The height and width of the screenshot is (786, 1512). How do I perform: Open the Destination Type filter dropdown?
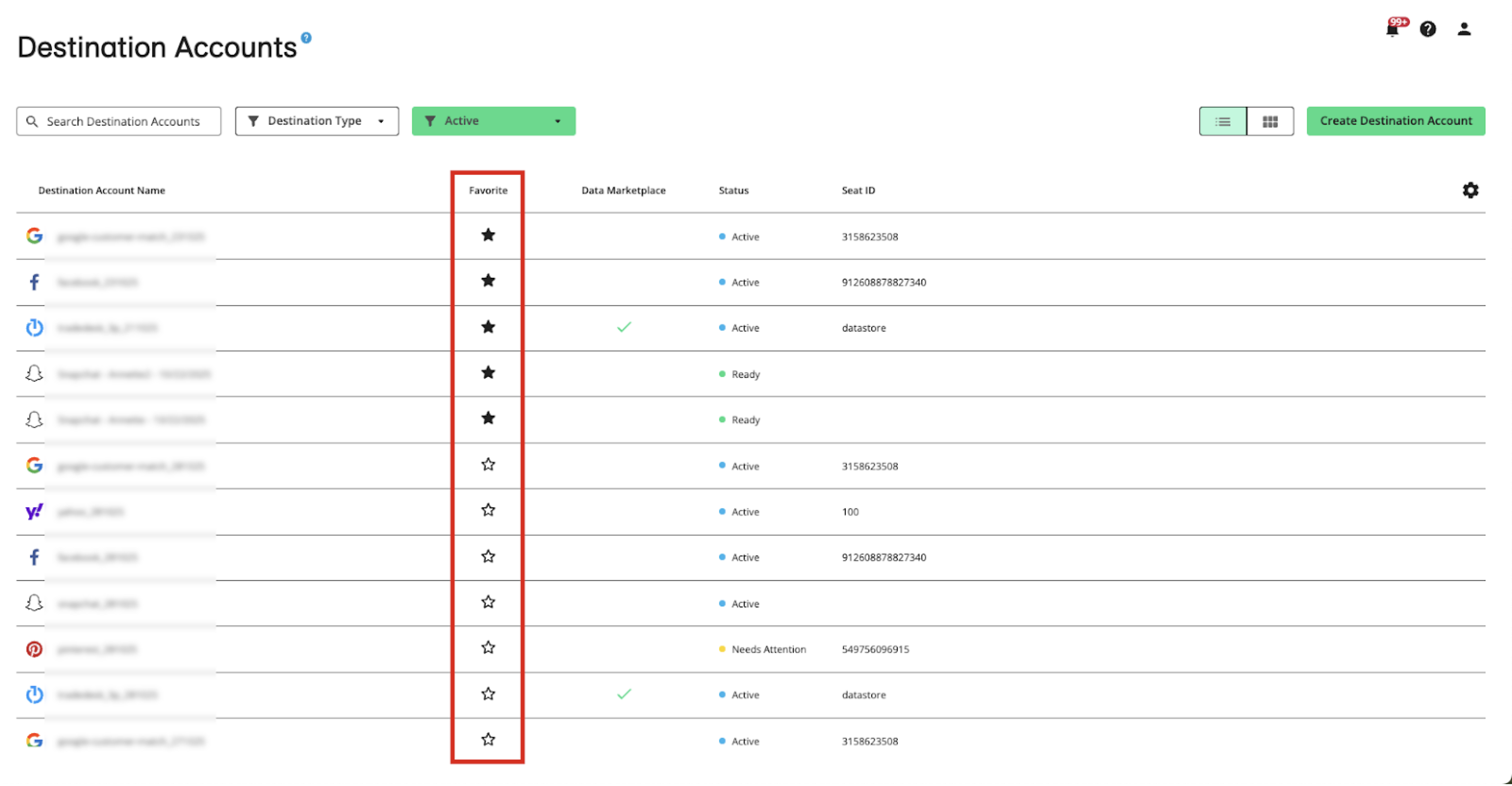click(317, 121)
